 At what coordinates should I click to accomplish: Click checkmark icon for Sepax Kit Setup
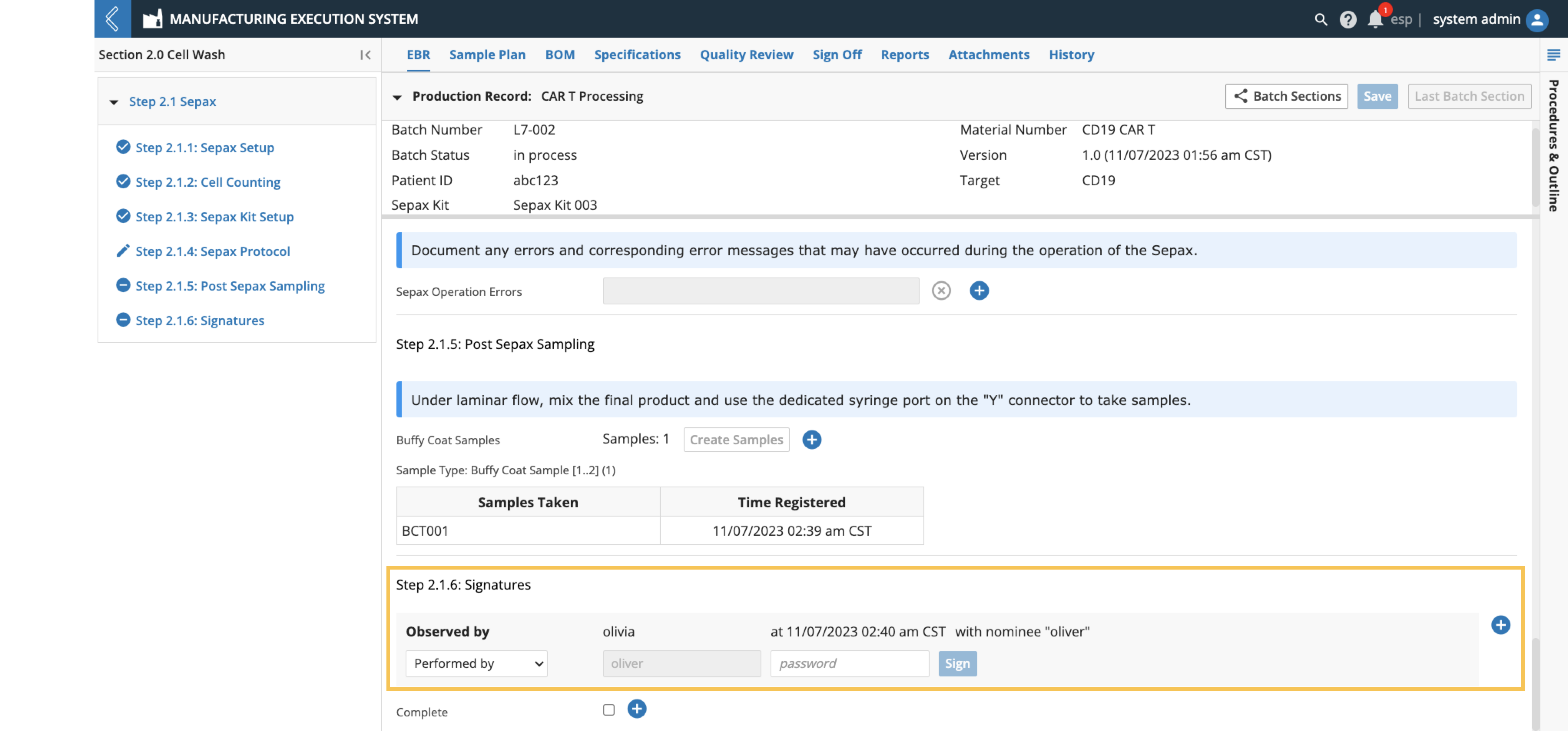(123, 216)
